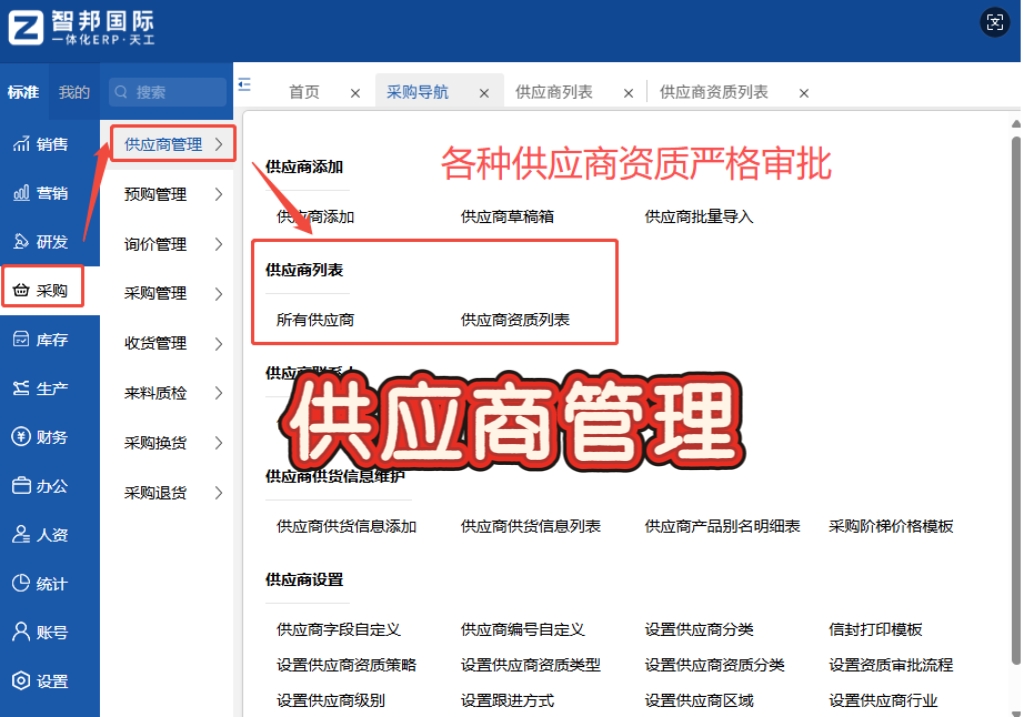
Task: Open the 办公 office module
Action: [40, 486]
